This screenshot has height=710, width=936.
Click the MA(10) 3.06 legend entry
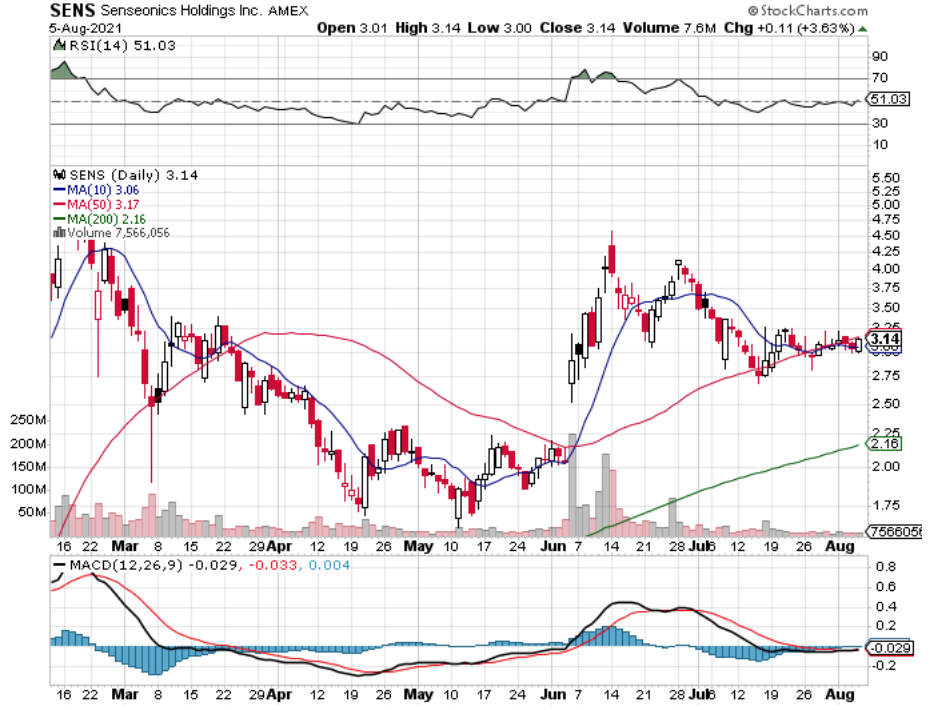point(103,190)
